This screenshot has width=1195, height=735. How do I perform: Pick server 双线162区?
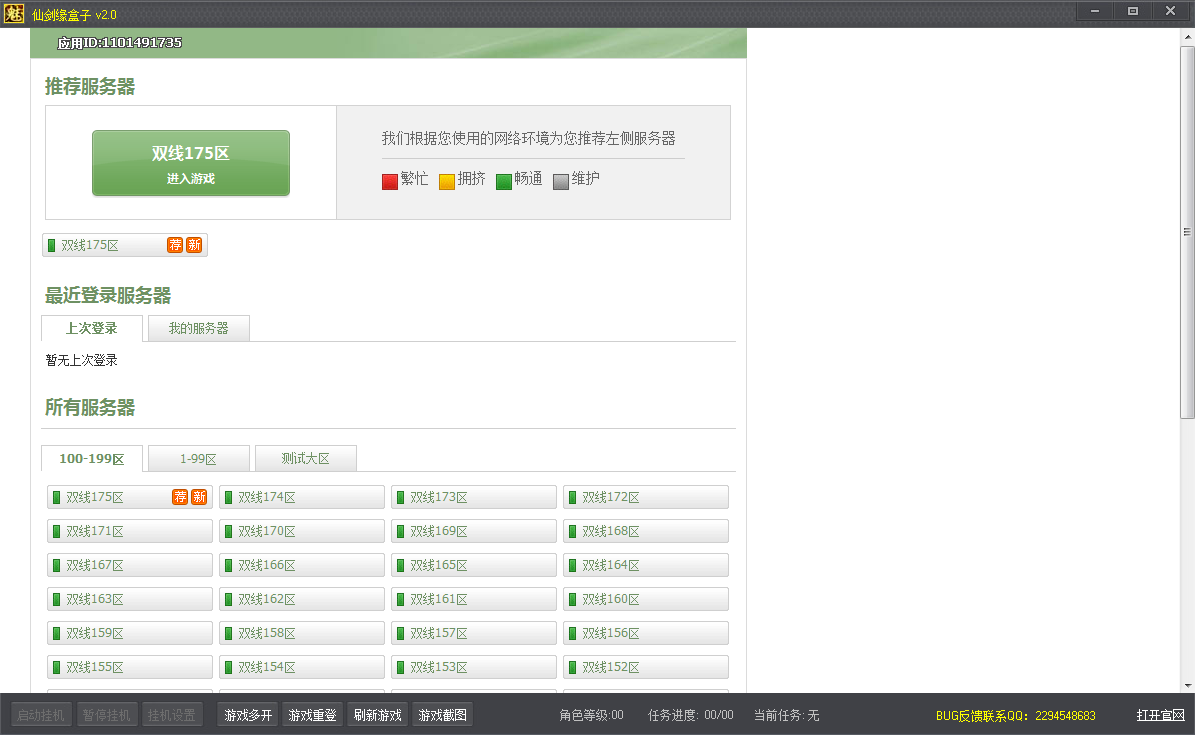(302, 599)
